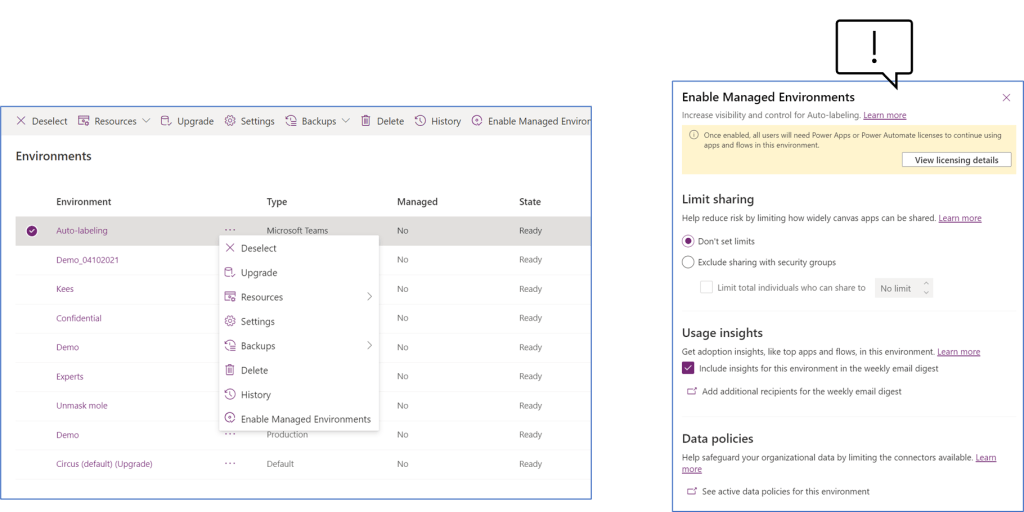Image resolution: width=1024 pixels, height=512 pixels.
Task: Click the ellipsis next to Circus (default) environment
Action: tap(230, 464)
